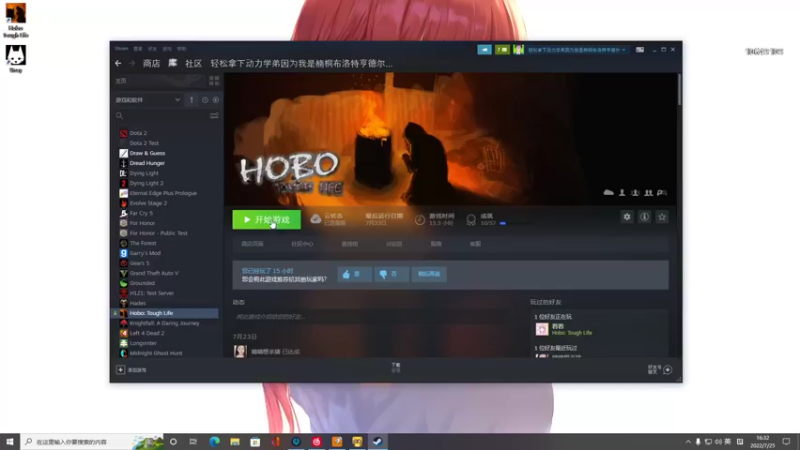
Task: Open the 社区中心 community hub link
Action: (302, 244)
